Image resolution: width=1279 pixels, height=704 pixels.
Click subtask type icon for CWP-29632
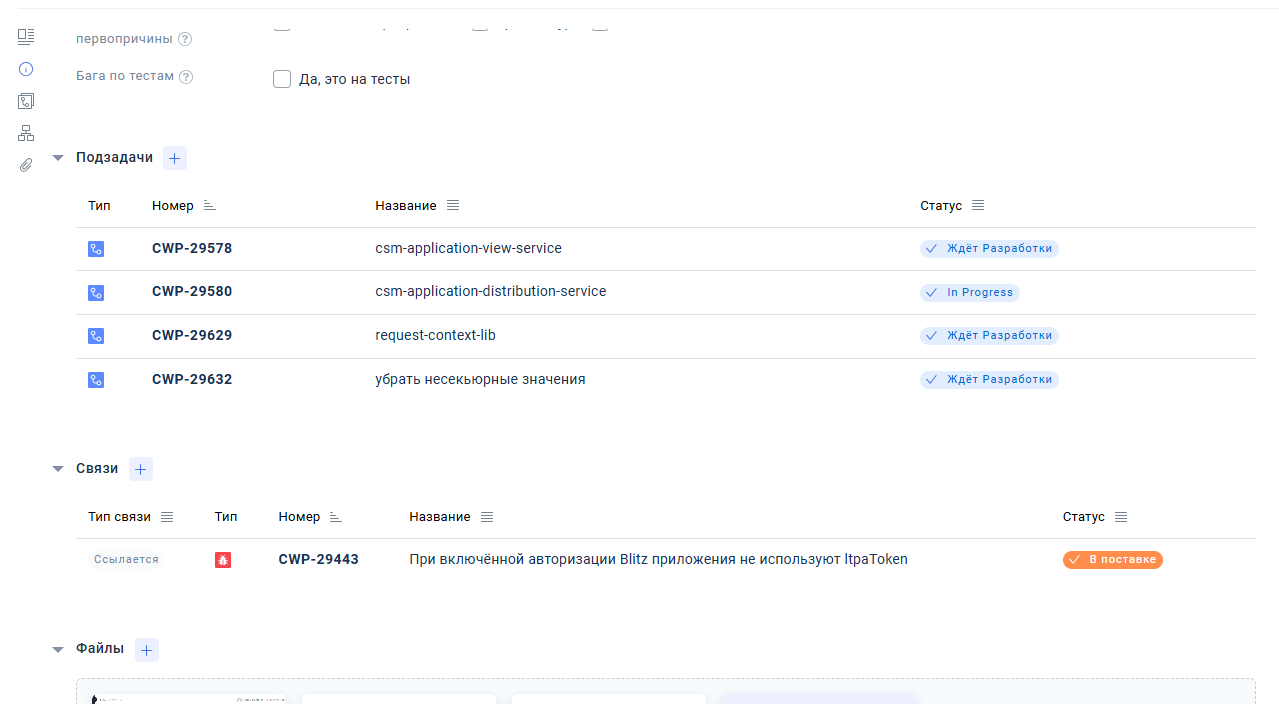(96, 380)
